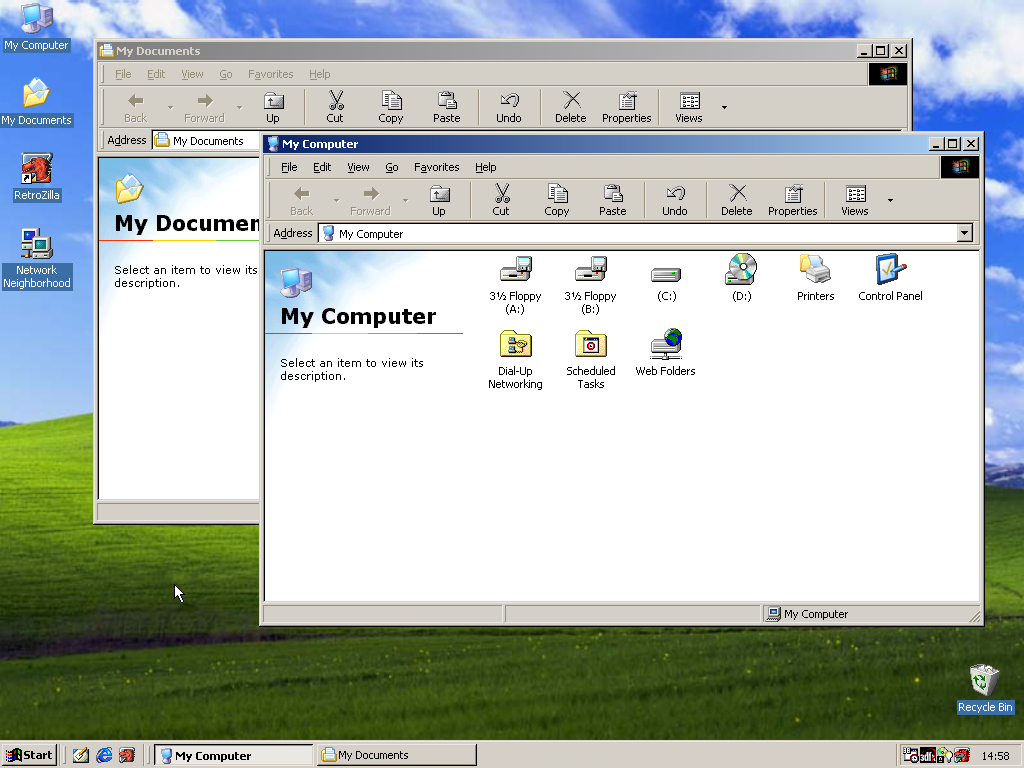Switch to My Documents taskbar button
This screenshot has width=1024, height=768.
click(396, 755)
